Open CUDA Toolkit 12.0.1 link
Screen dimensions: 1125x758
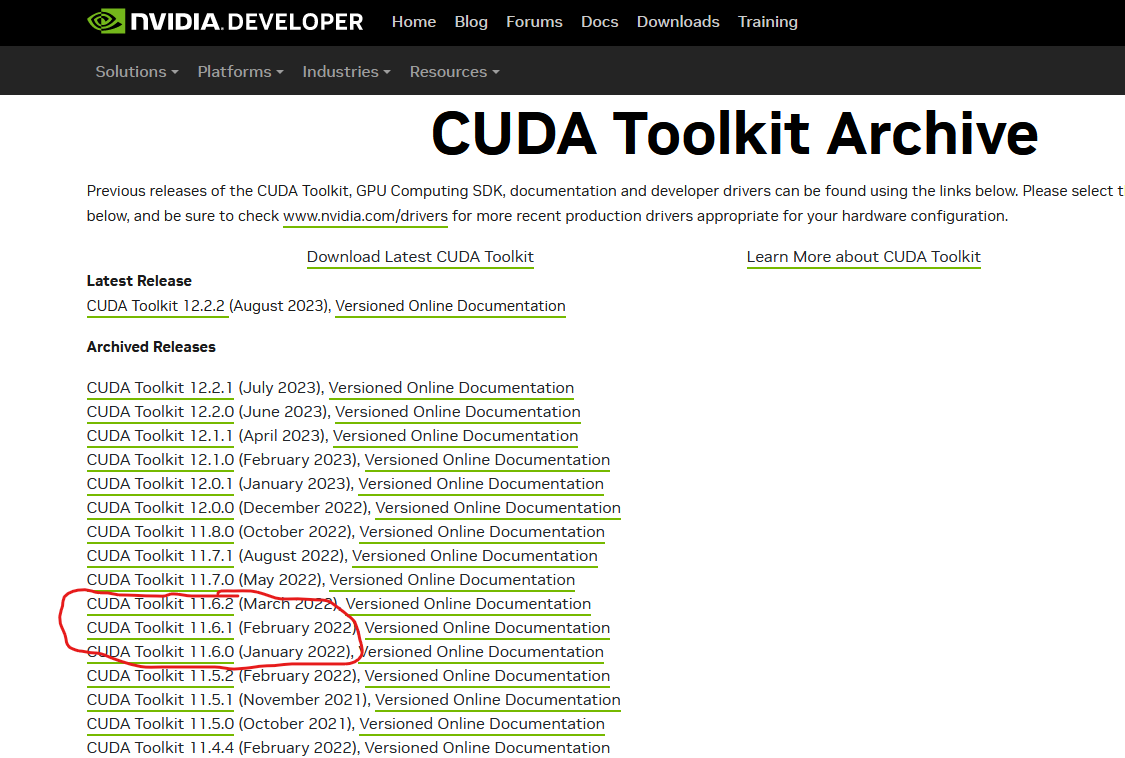160,484
